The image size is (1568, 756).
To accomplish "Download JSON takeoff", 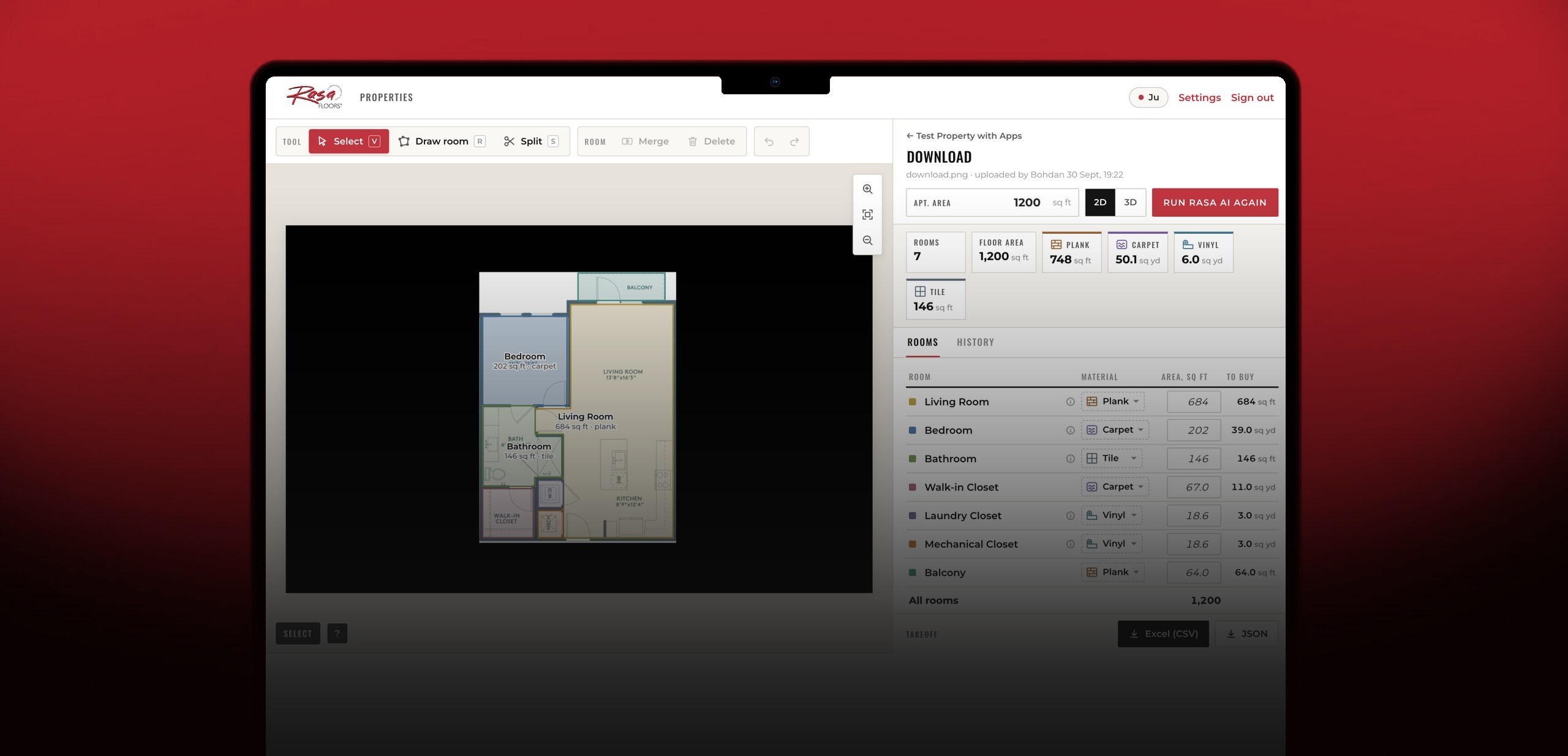I will click(x=1246, y=634).
